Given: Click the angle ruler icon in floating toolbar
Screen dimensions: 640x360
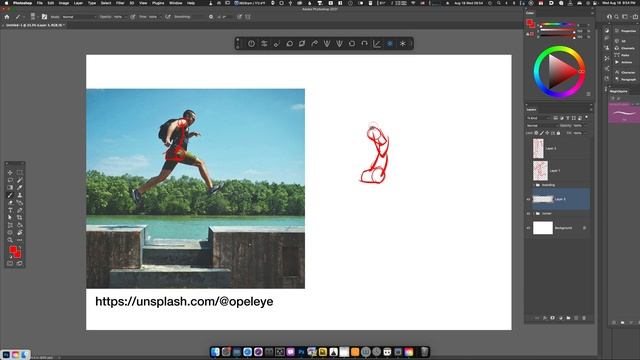Looking at the screenshot, I should (x=377, y=43).
